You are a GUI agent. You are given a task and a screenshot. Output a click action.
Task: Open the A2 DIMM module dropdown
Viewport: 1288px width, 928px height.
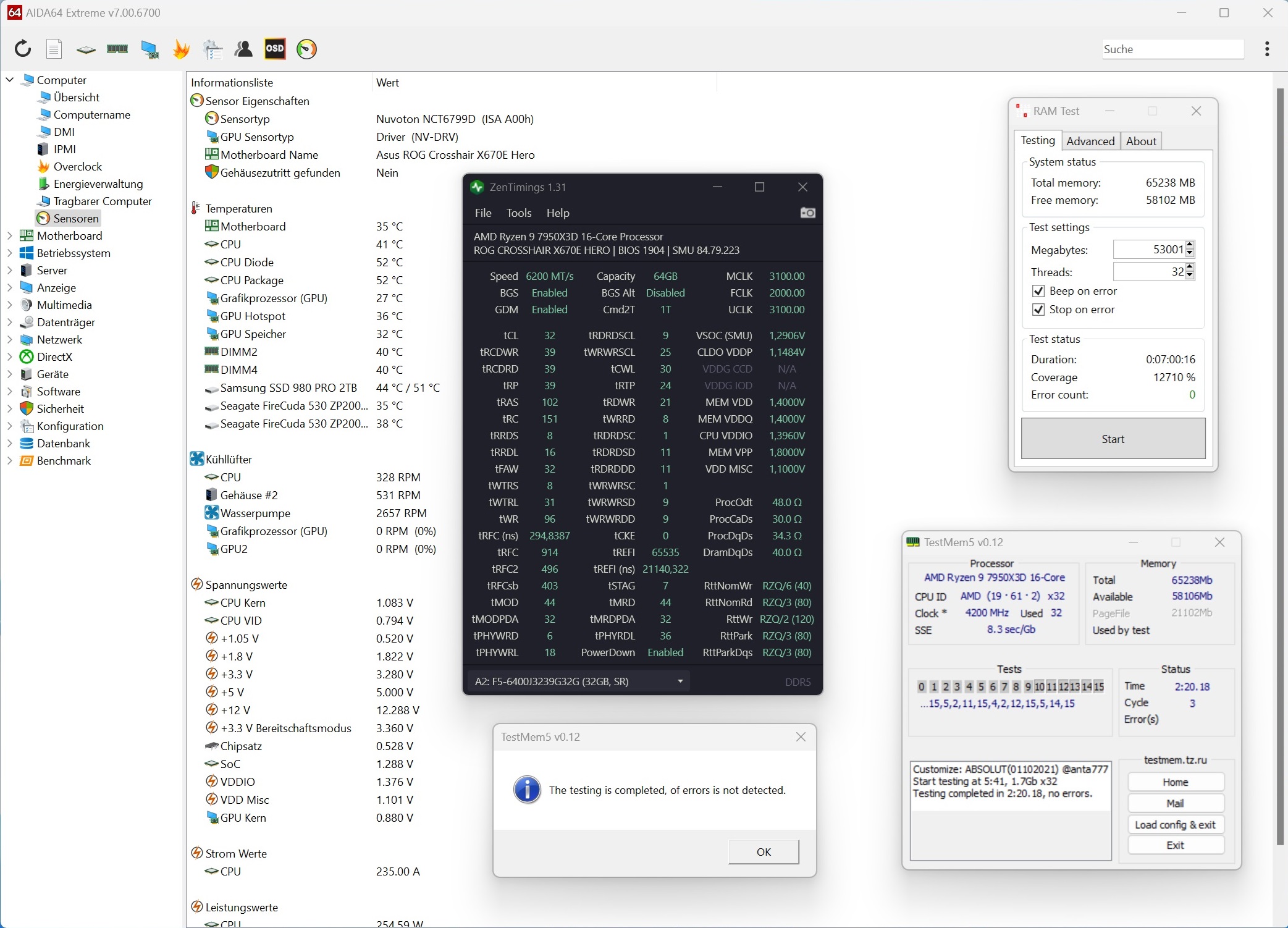680,681
